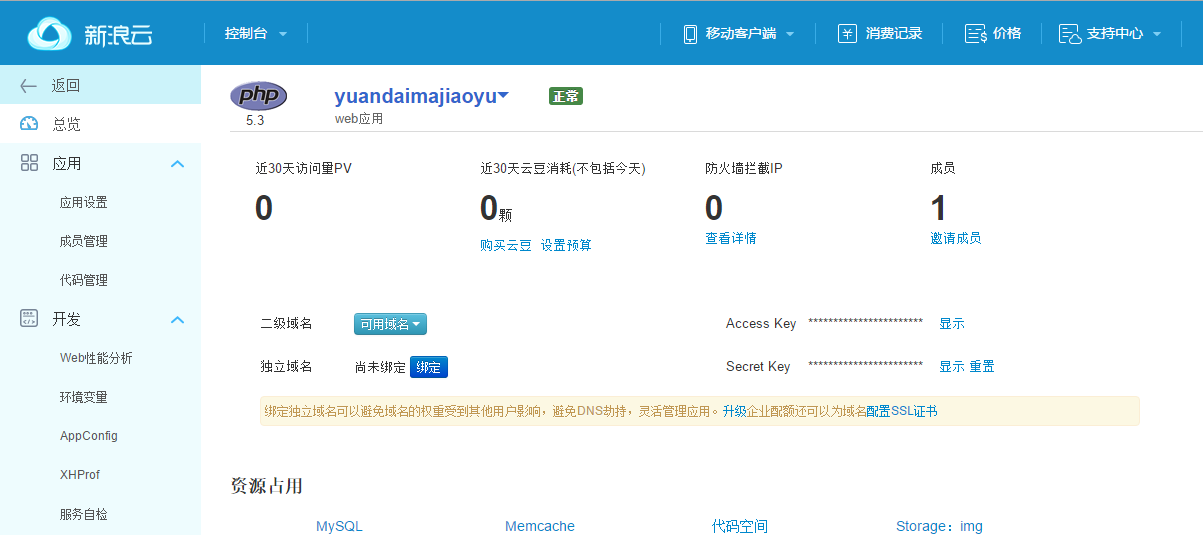Click the 代码空间 resource link
1203x535 pixels.
pos(740,526)
